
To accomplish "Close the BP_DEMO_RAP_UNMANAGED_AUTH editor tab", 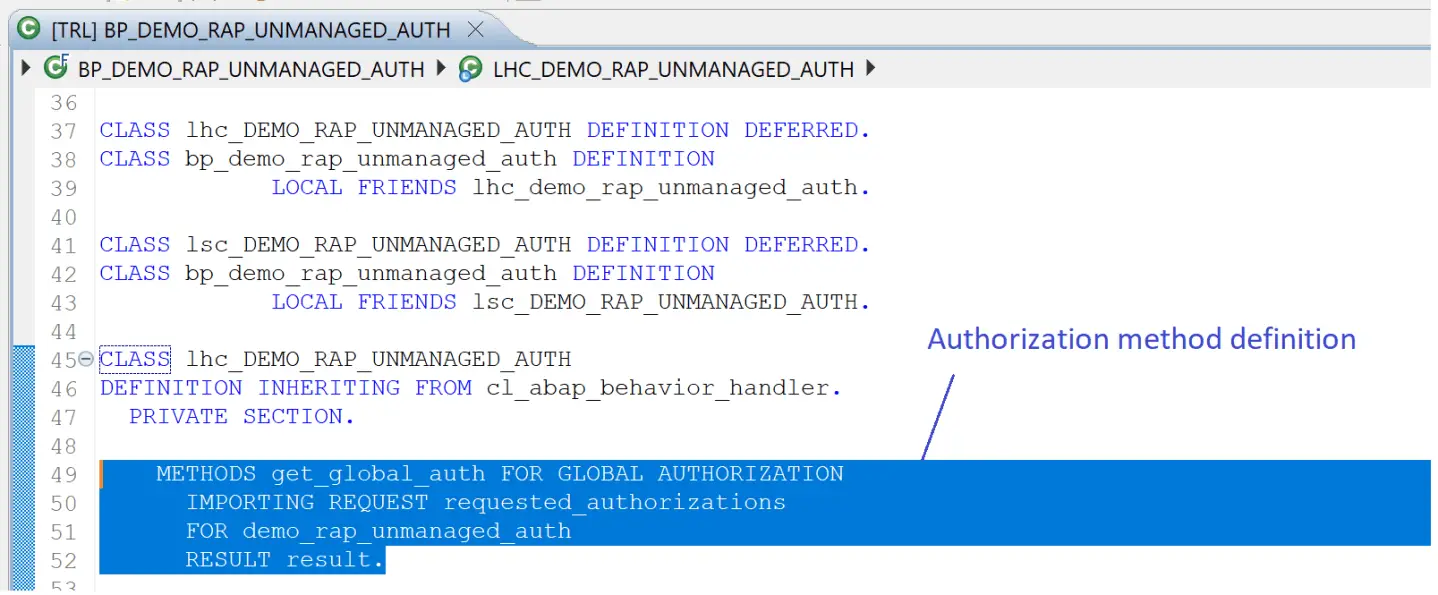I will pos(476,30).
